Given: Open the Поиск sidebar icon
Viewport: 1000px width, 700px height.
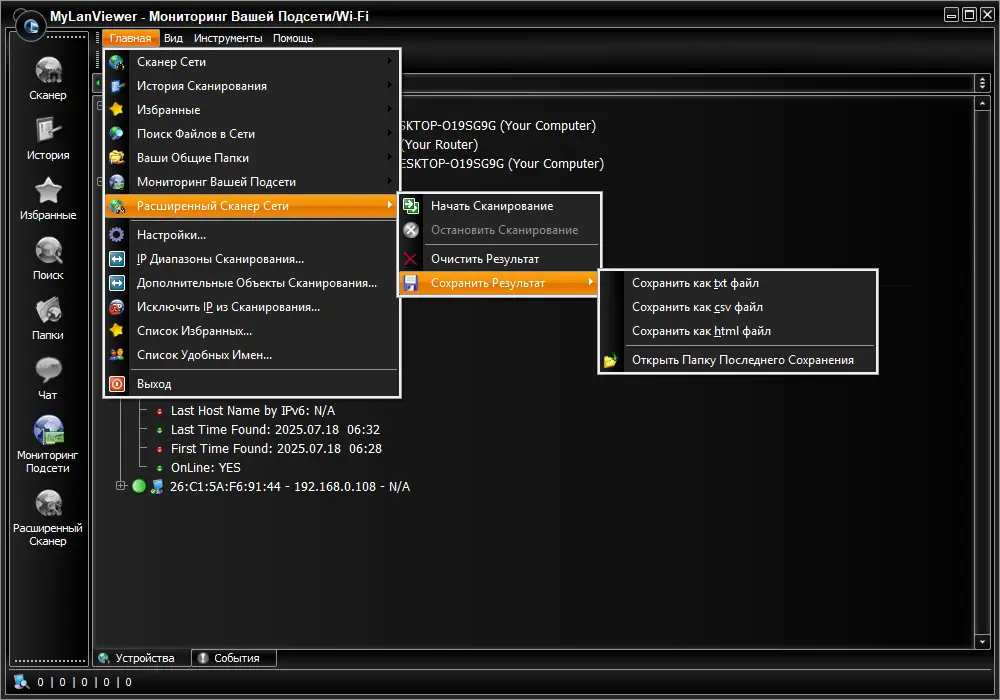Looking at the screenshot, I should (x=48, y=250).
